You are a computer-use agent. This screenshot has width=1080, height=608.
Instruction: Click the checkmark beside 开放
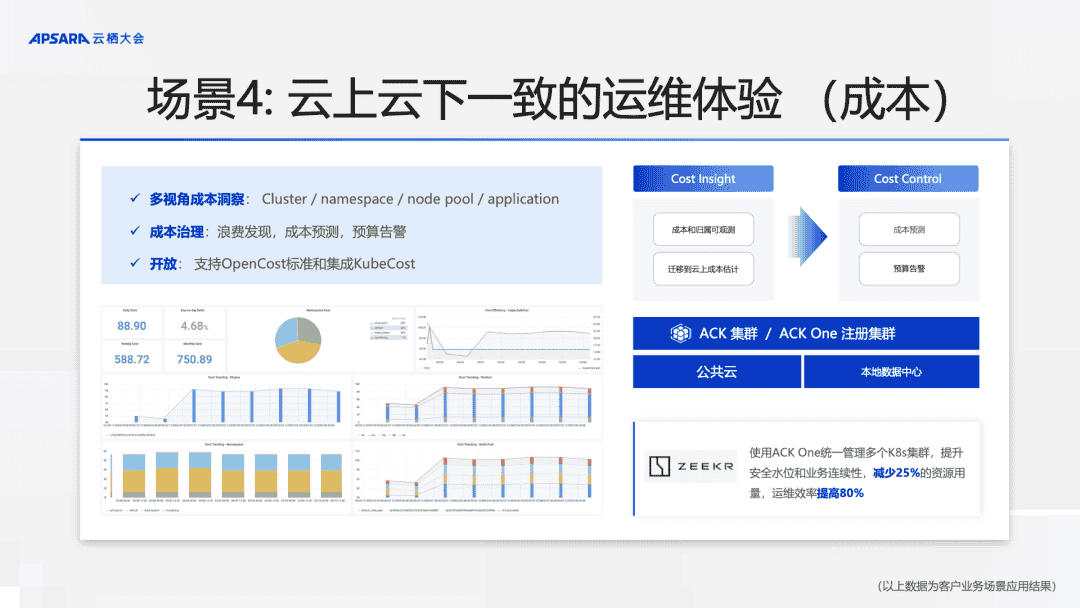(135, 264)
